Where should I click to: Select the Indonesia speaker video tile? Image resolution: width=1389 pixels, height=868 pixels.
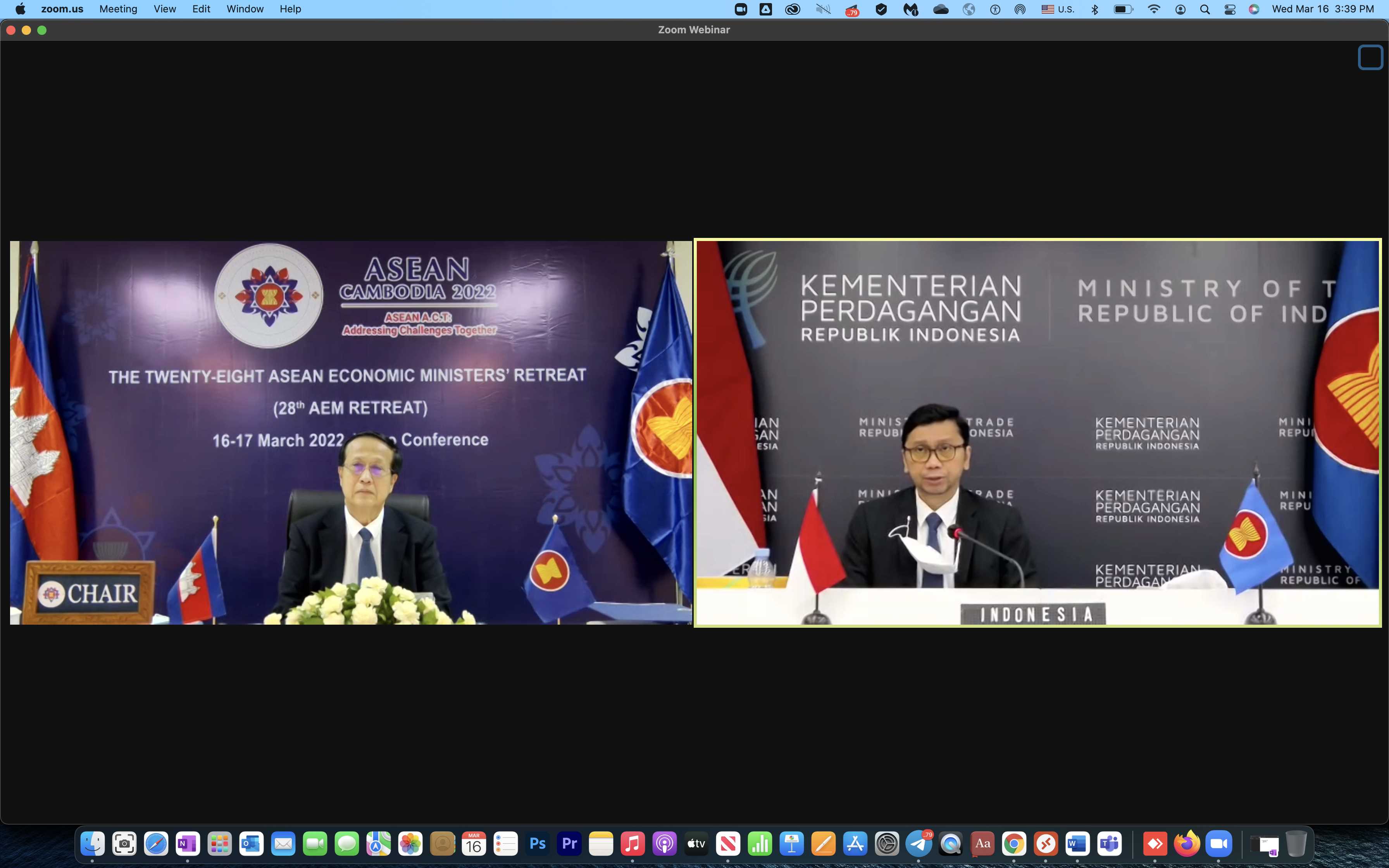(x=1037, y=432)
